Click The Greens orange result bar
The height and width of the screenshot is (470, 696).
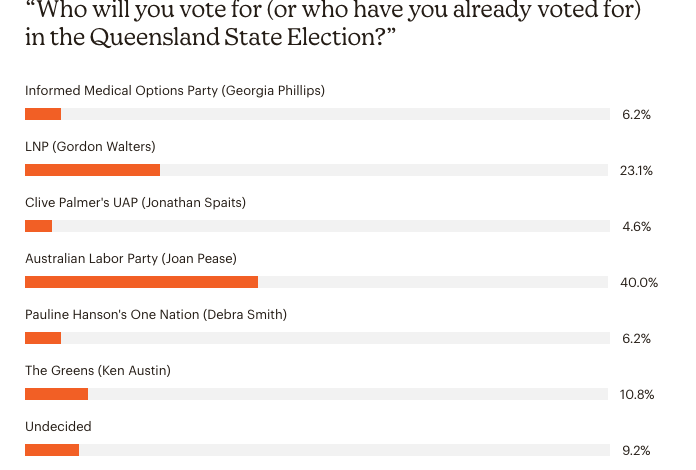56,394
